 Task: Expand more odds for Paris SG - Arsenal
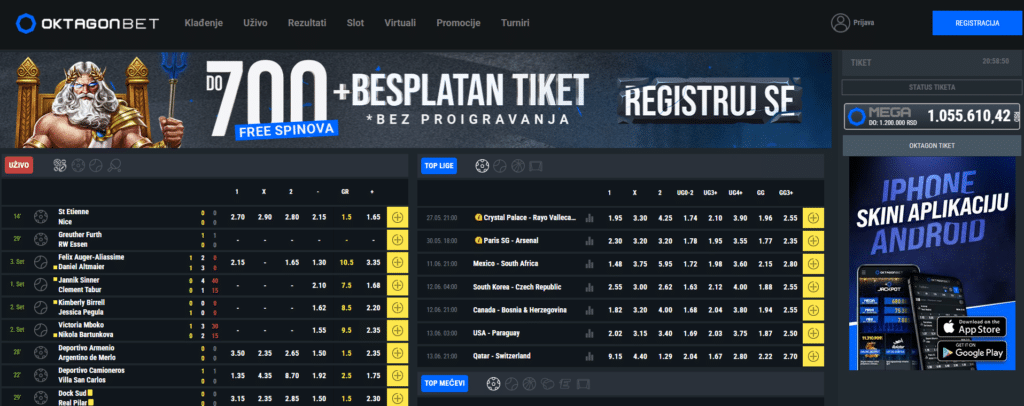[x=814, y=241]
